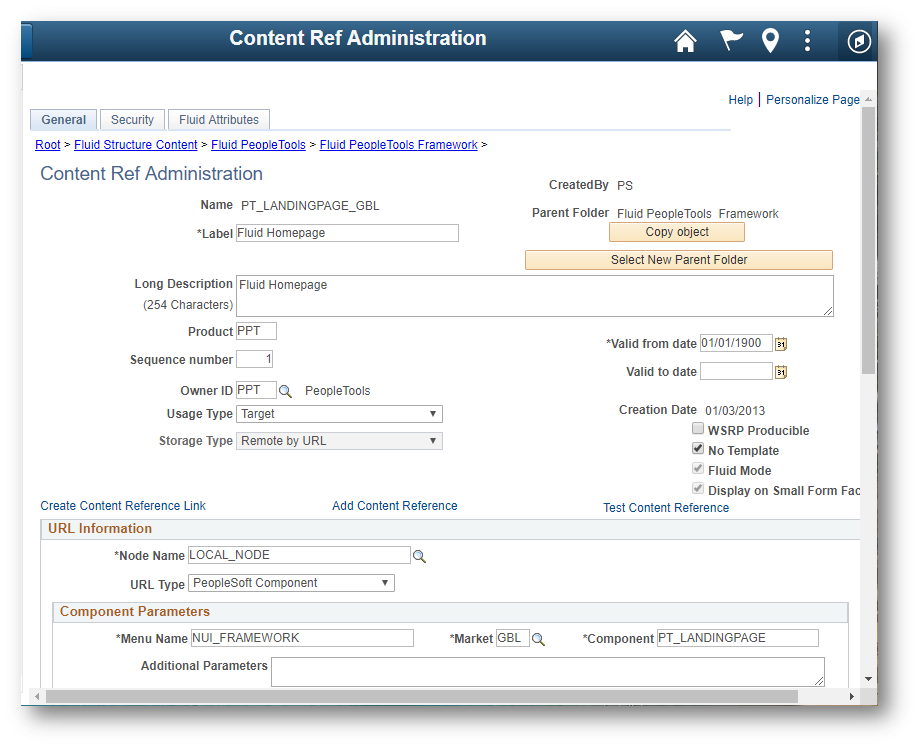
Task: Click the horizontal scrollbar at the bottom
Action: click(420, 696)
